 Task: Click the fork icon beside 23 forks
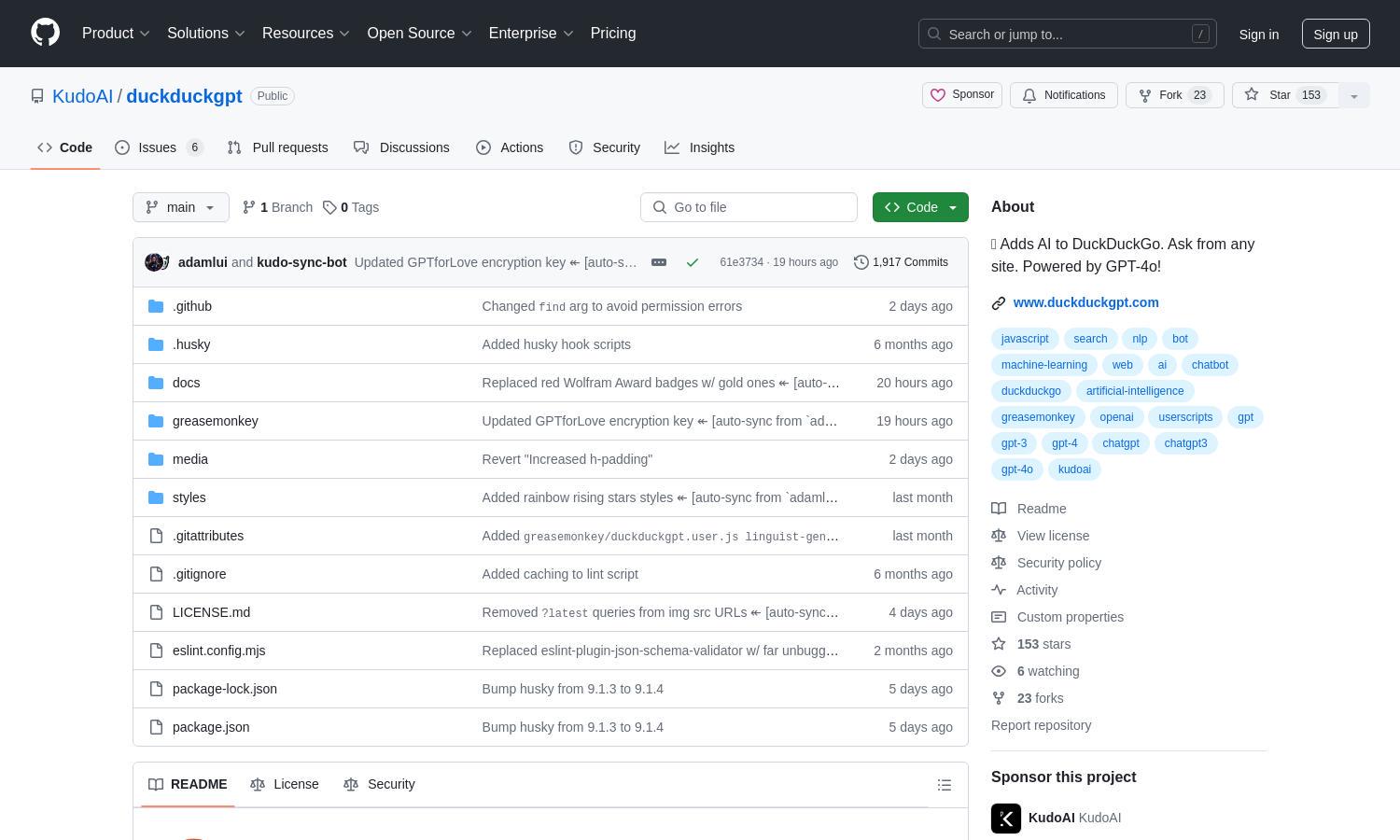999,698
